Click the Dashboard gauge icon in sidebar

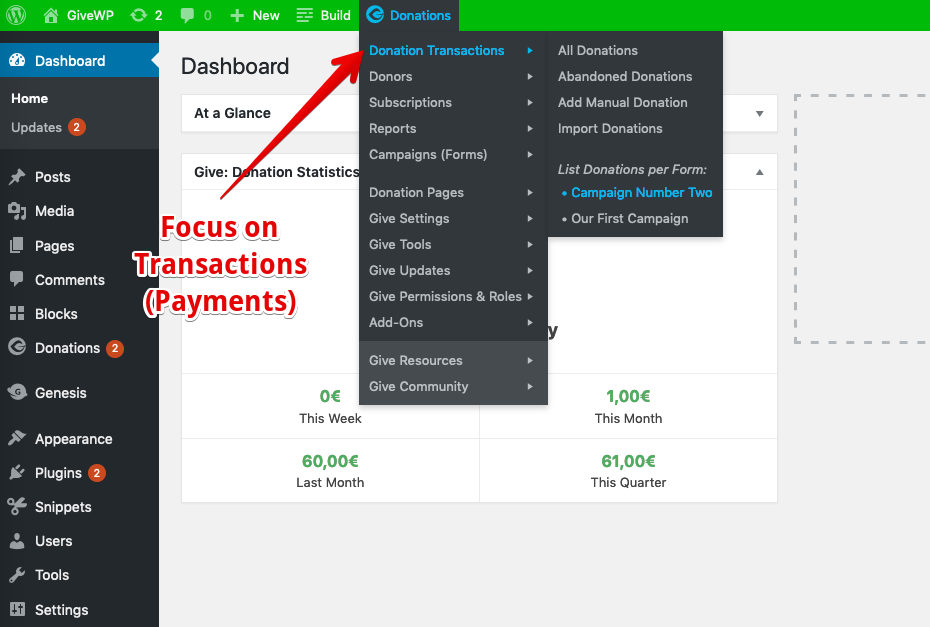tap(17, 60)
